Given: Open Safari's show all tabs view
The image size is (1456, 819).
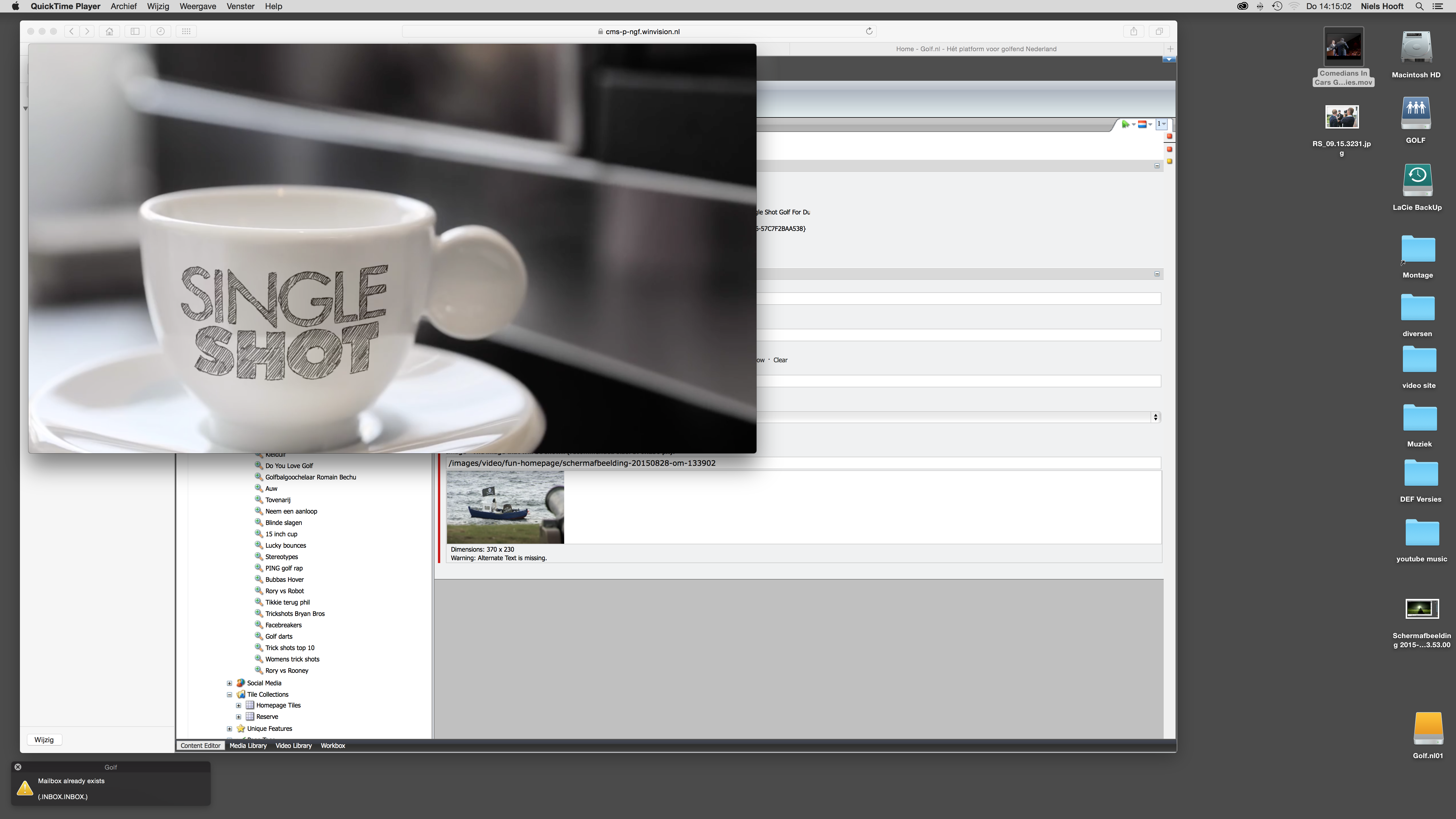Looking at the screenshot, I should pos(1159,32).
